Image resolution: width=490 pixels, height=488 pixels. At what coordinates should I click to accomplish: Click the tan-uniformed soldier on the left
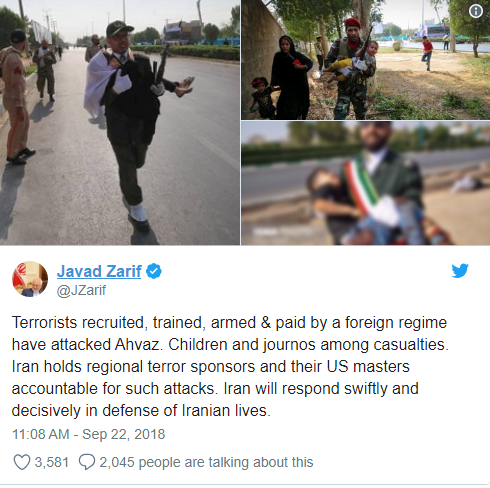coord(16,97)
